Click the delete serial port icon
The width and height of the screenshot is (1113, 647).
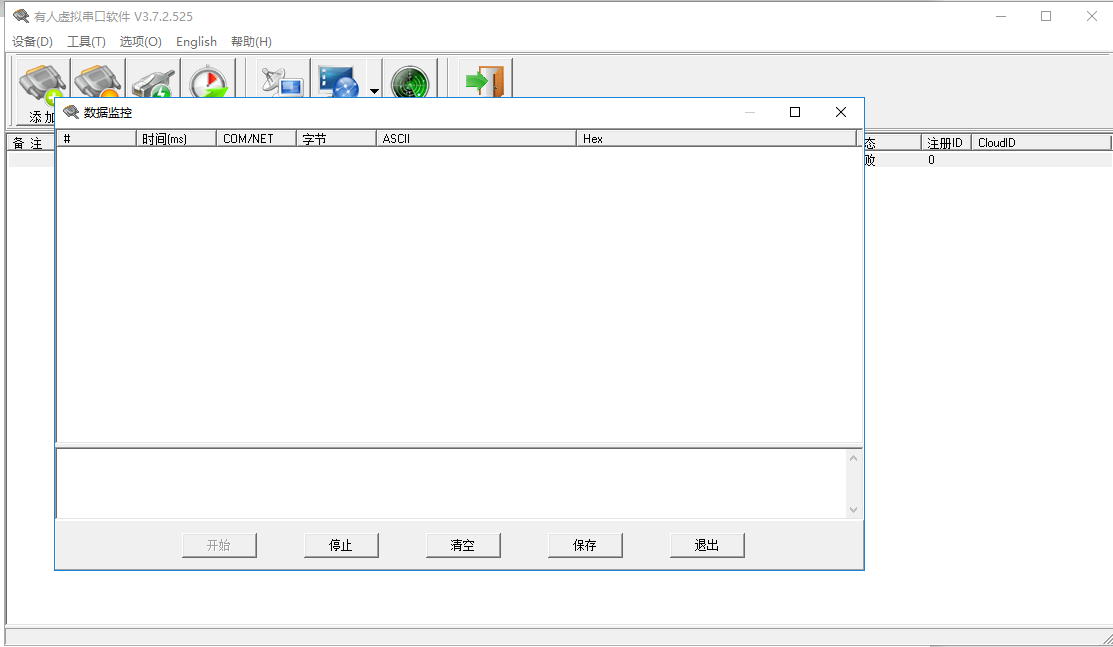pos(98,80)
